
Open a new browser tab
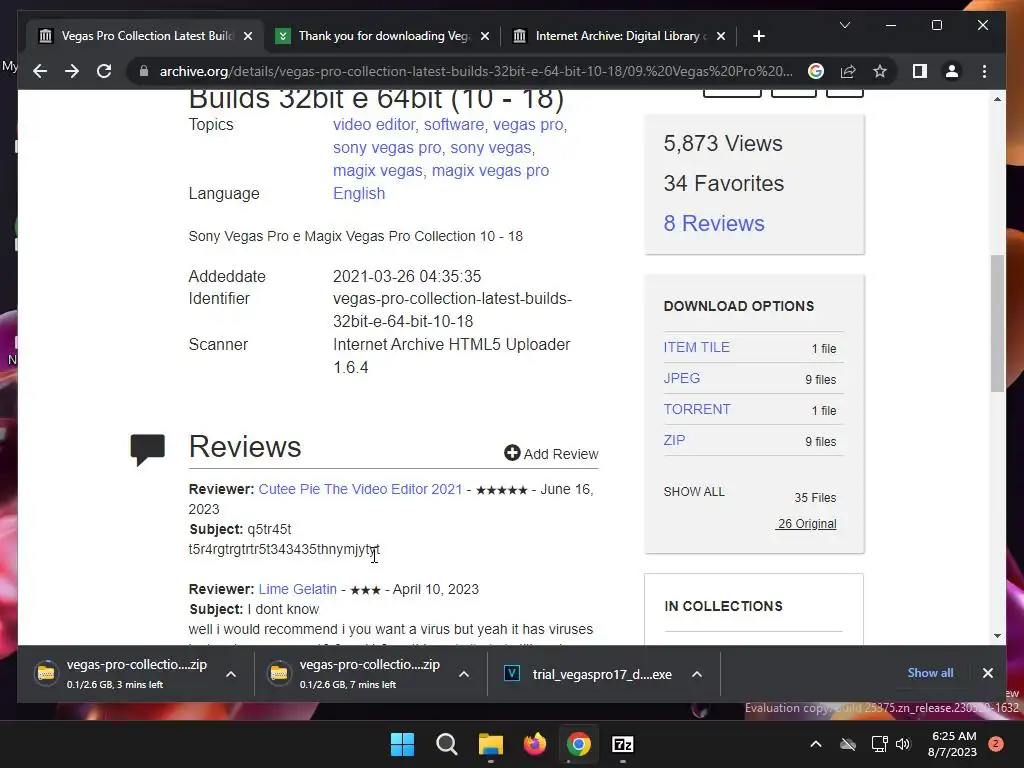[758, 36]
